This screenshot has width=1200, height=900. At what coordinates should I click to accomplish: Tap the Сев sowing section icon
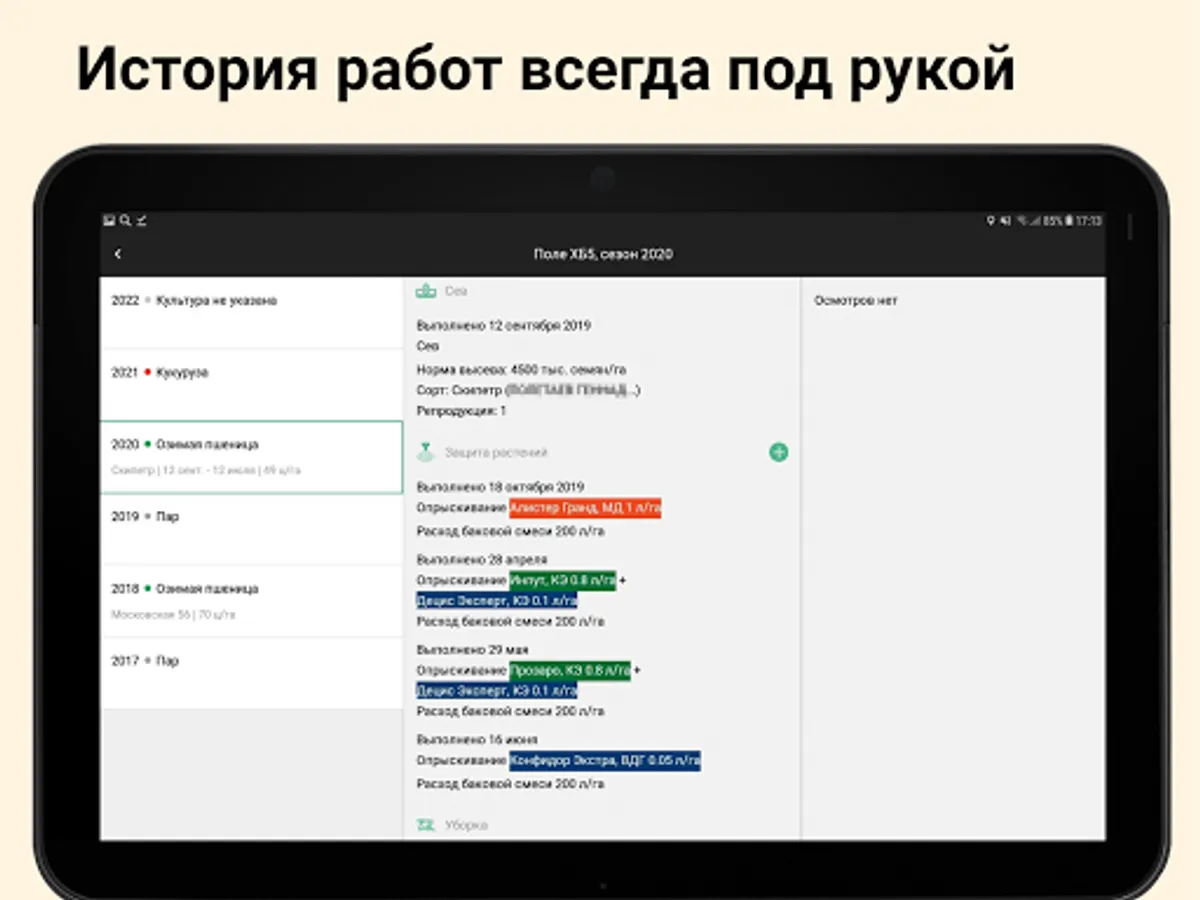[426, 291]
